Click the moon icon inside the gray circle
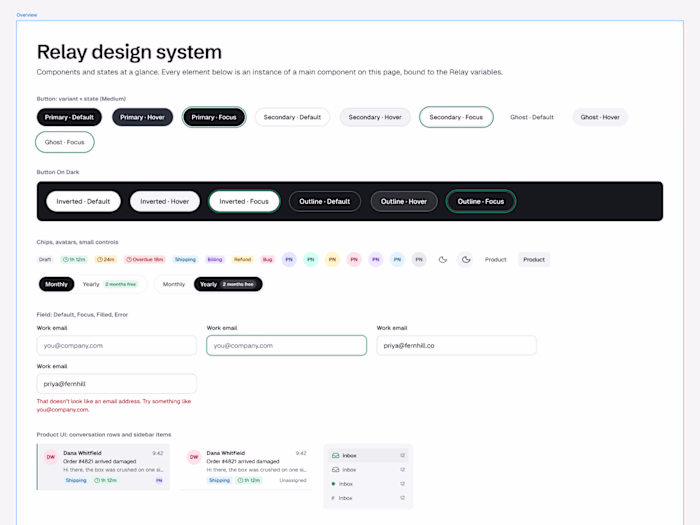Viewport: 700px width, 525px height. pyautogui.click(x=466, y=259)
